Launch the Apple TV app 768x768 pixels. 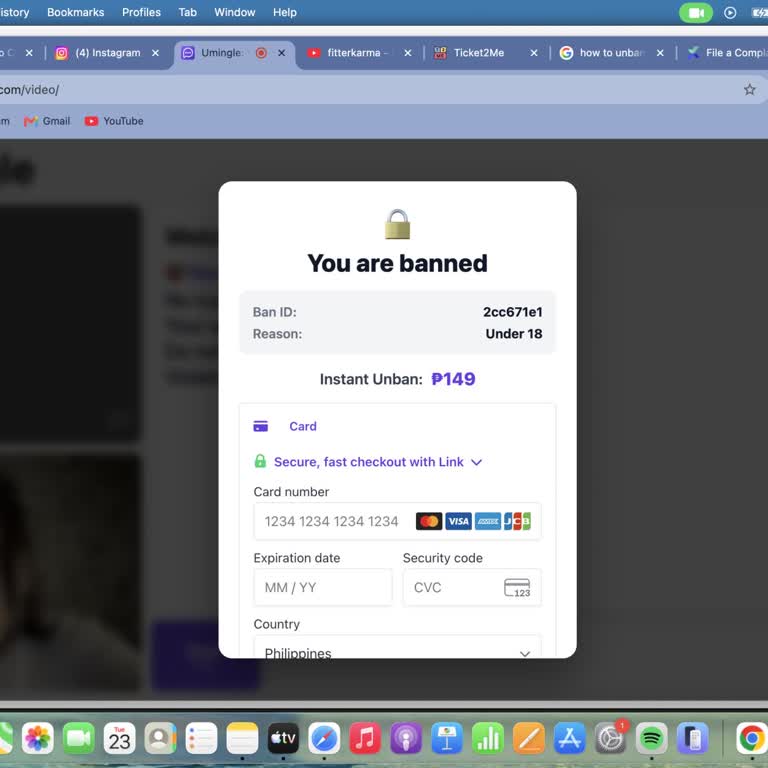pos(283,738)
